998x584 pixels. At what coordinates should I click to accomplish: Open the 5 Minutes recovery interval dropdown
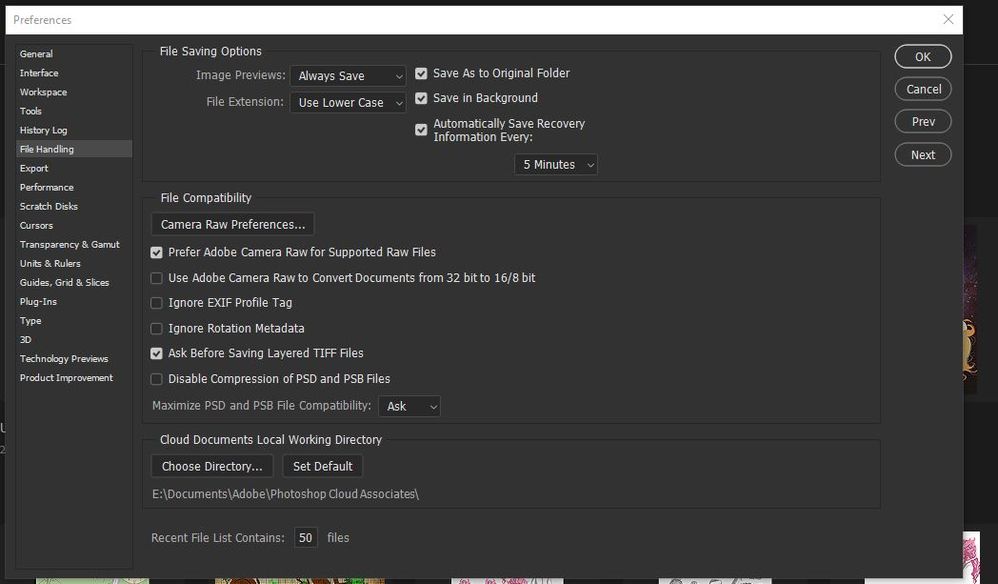click(556, 165)
